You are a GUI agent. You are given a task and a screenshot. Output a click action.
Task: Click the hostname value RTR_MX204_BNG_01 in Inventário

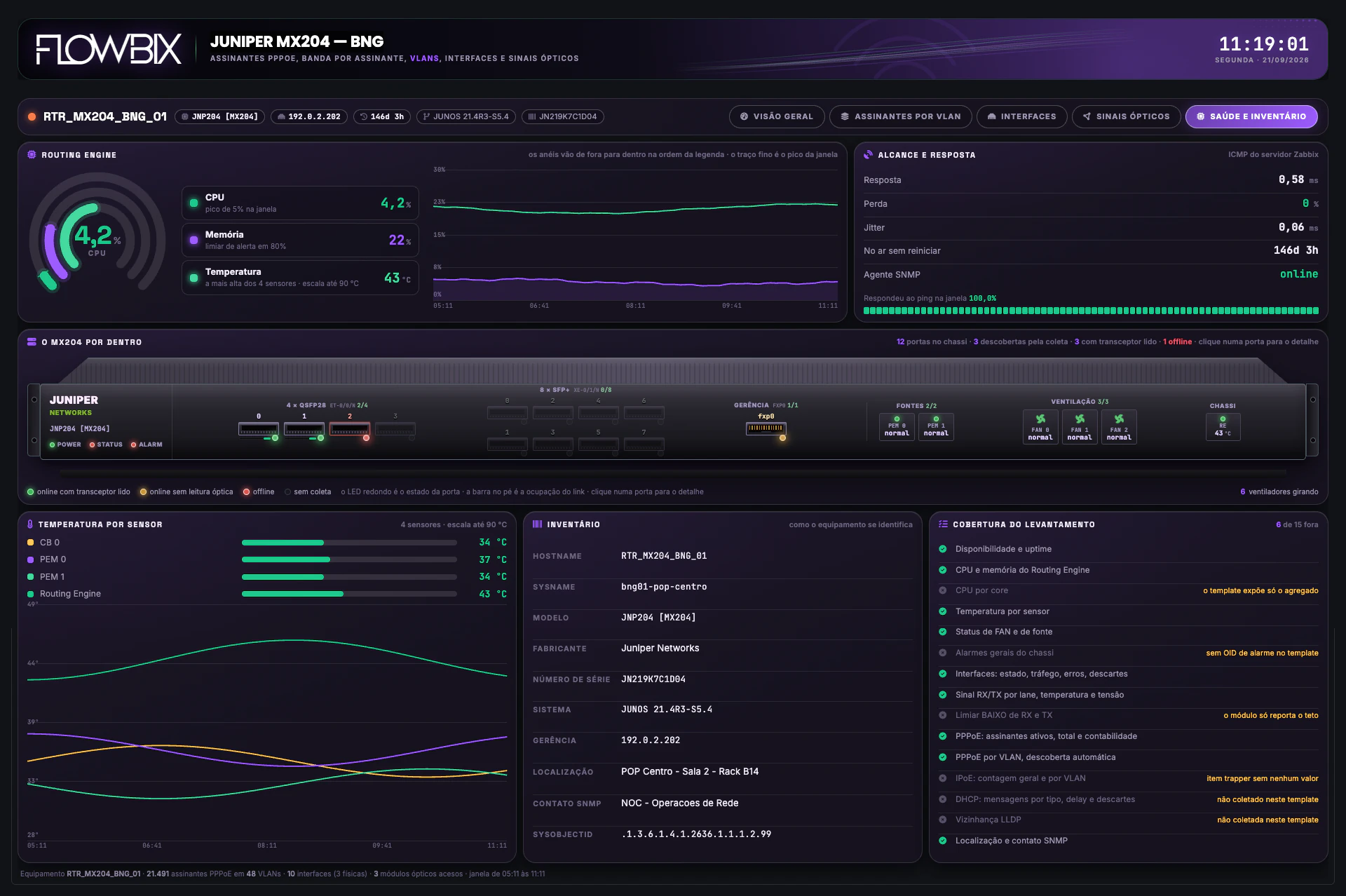pyautogui.click(x=664, y=556)
